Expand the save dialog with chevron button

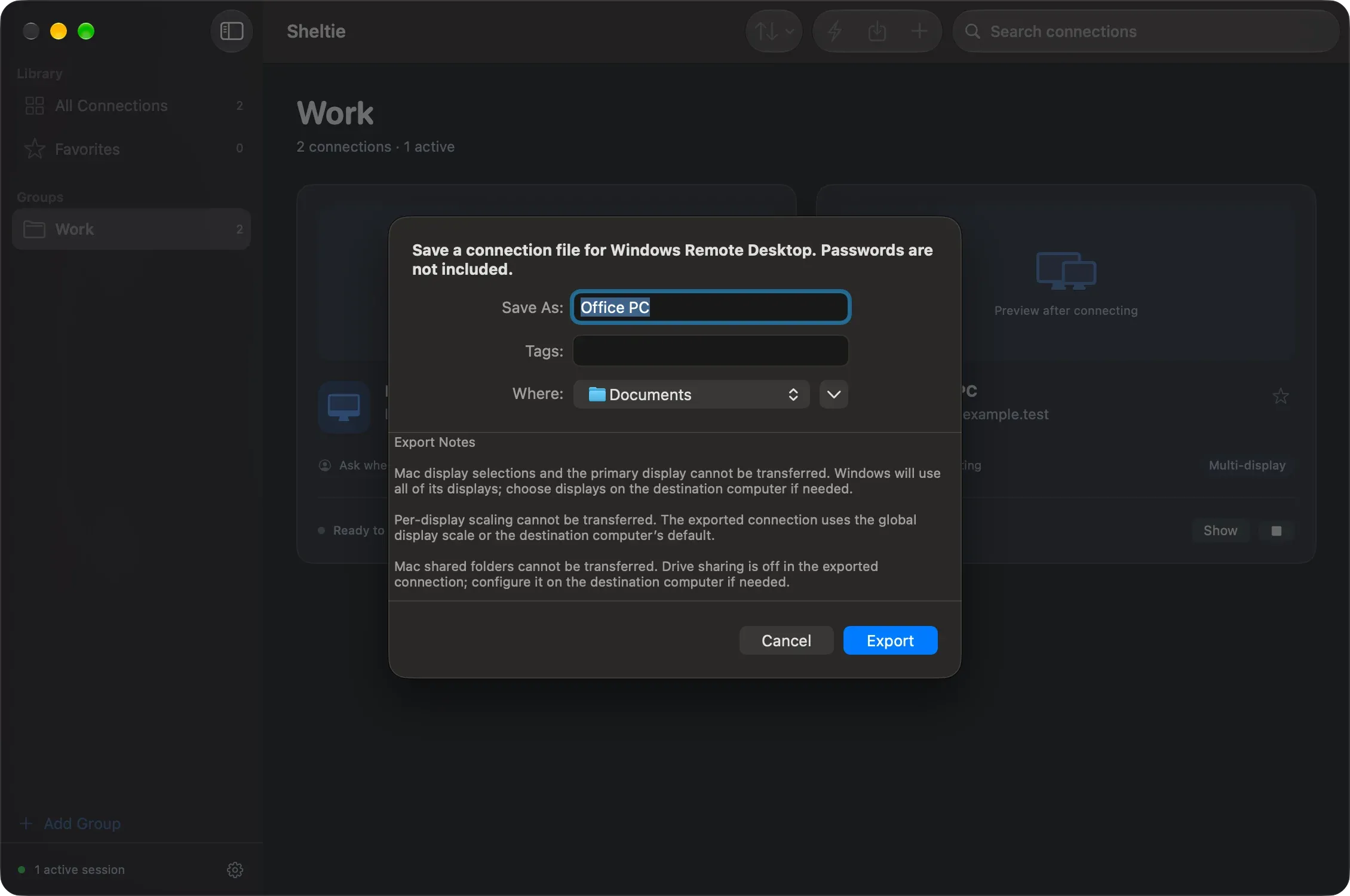(x=833, y=394)
